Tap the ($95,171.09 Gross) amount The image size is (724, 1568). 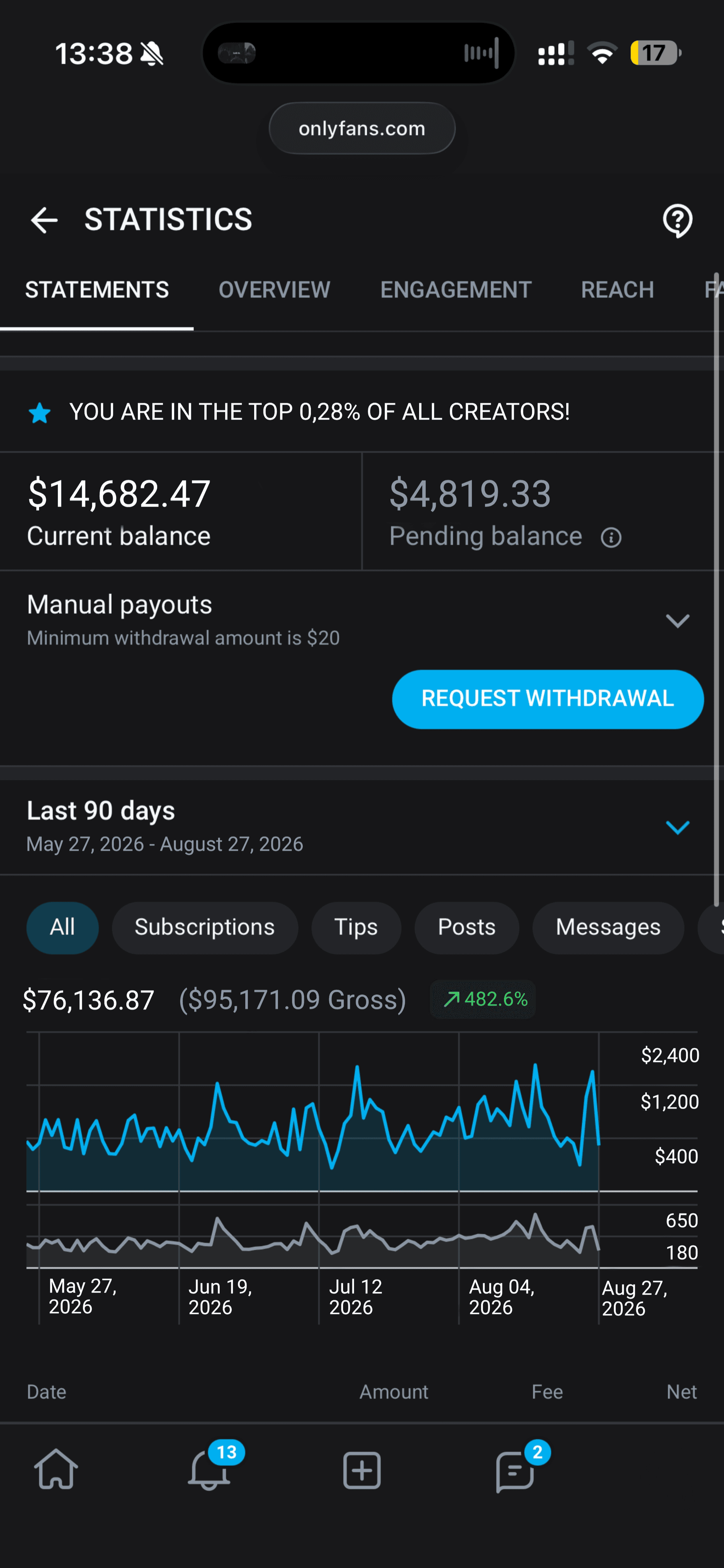[292, 1000]
